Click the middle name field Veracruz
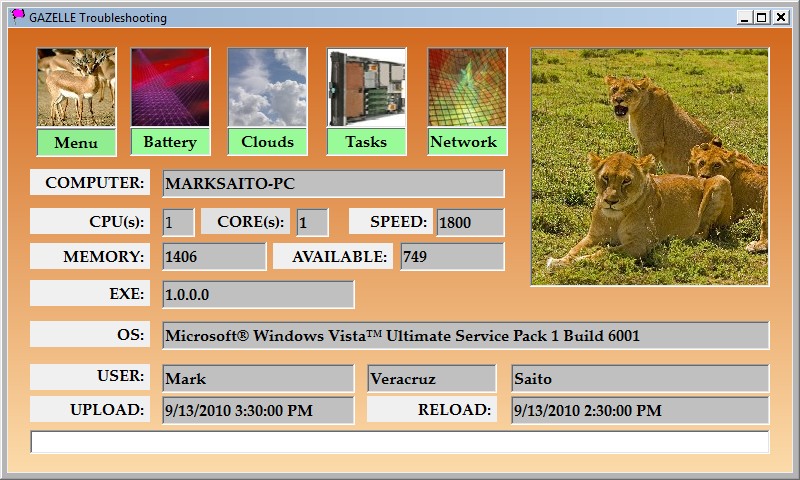This screenshot has width=800, height=480. click(432, 378)
